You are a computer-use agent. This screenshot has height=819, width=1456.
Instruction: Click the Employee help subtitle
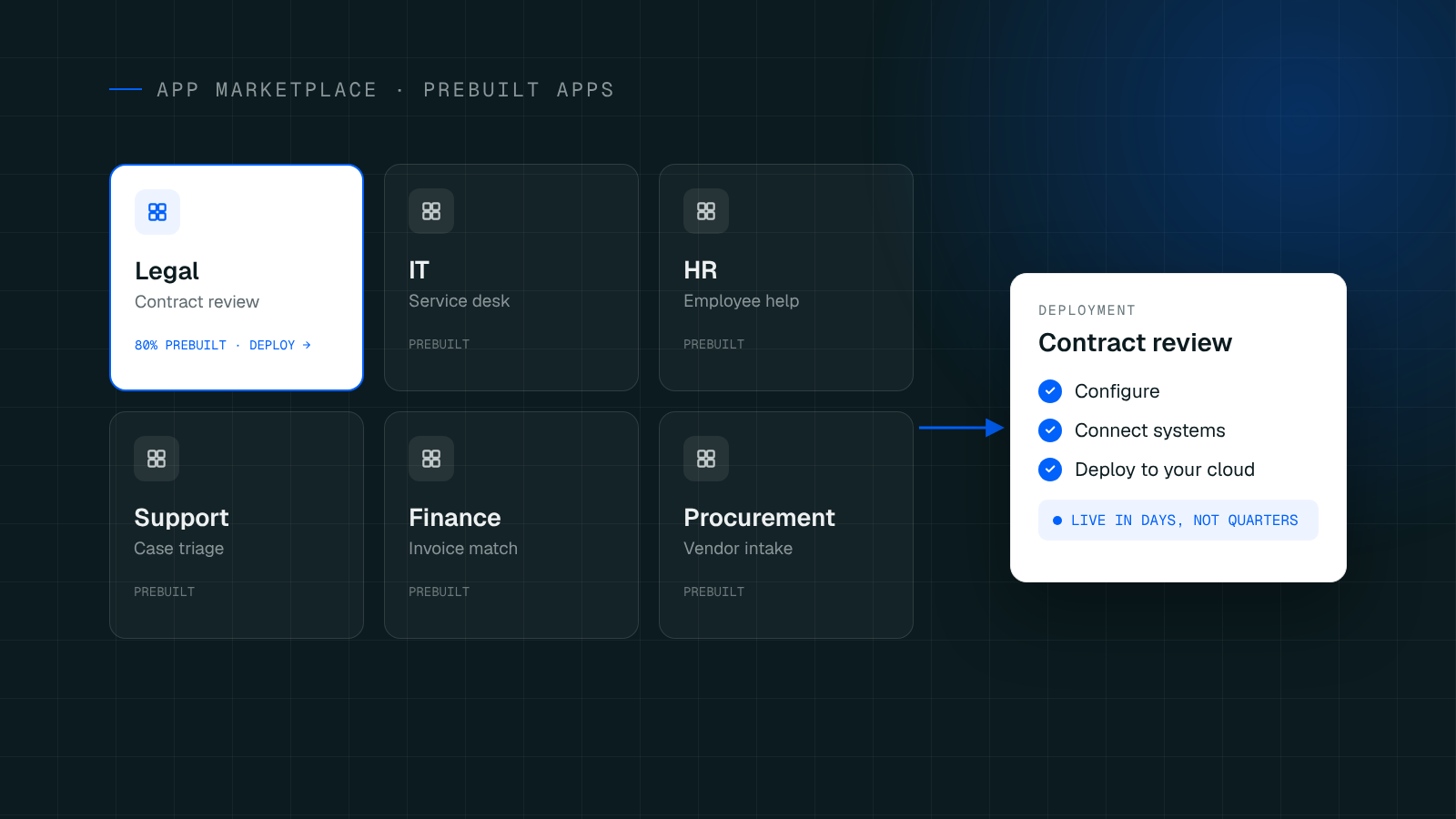[x=742, y=301]
